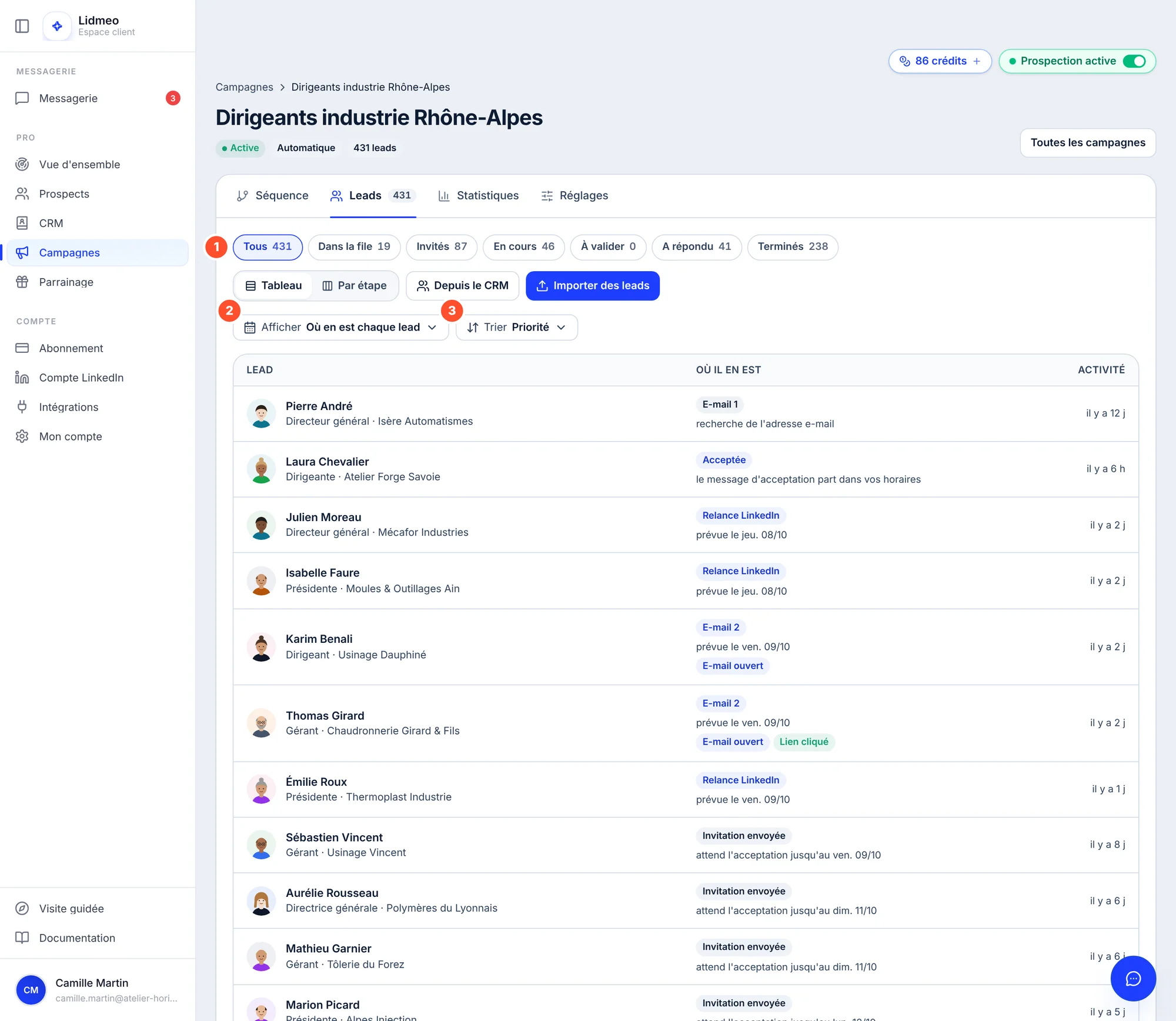
Task: Click the Lien cliqué tag
Action: 804,742
